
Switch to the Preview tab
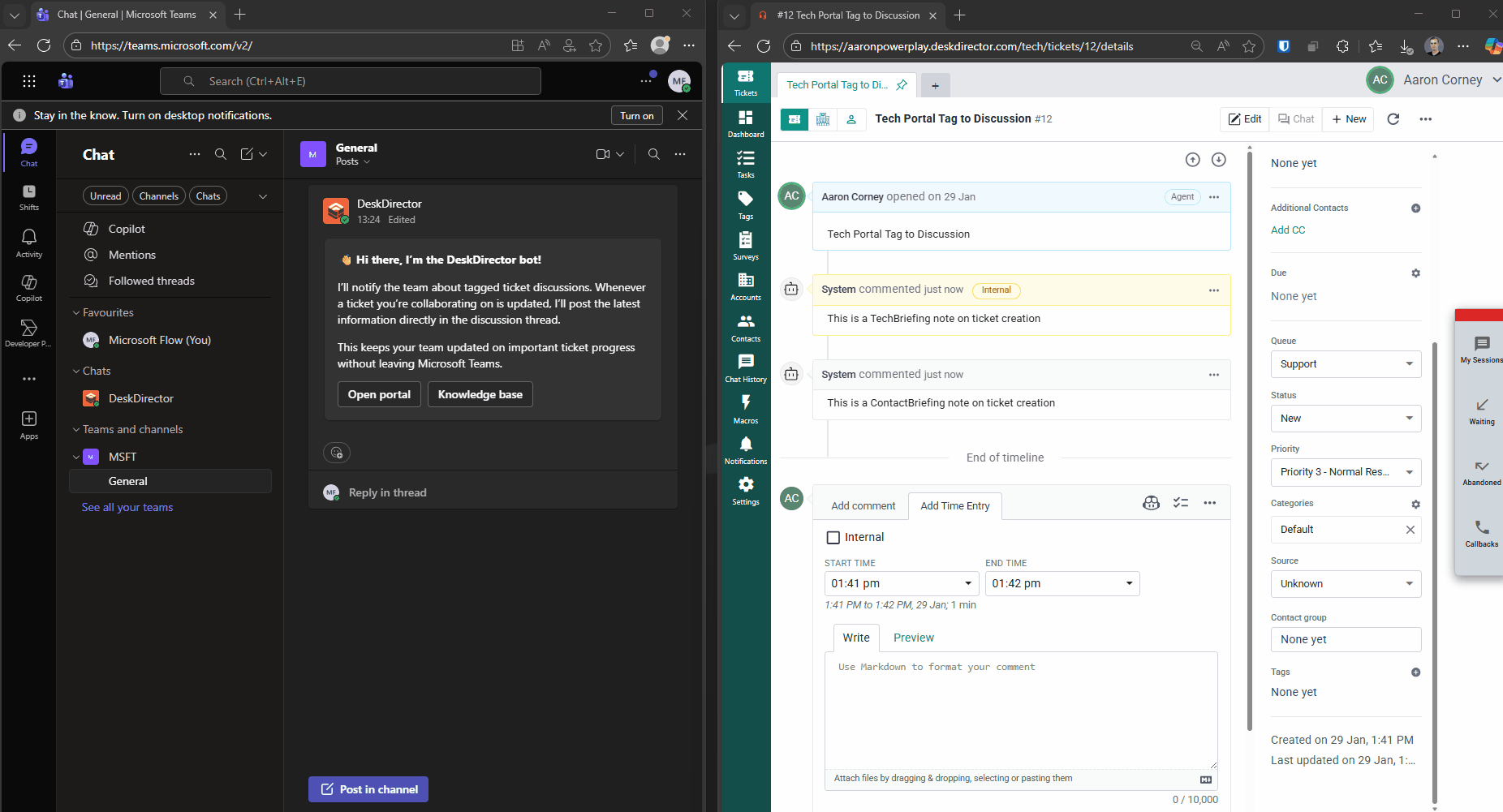click(913, 638)
